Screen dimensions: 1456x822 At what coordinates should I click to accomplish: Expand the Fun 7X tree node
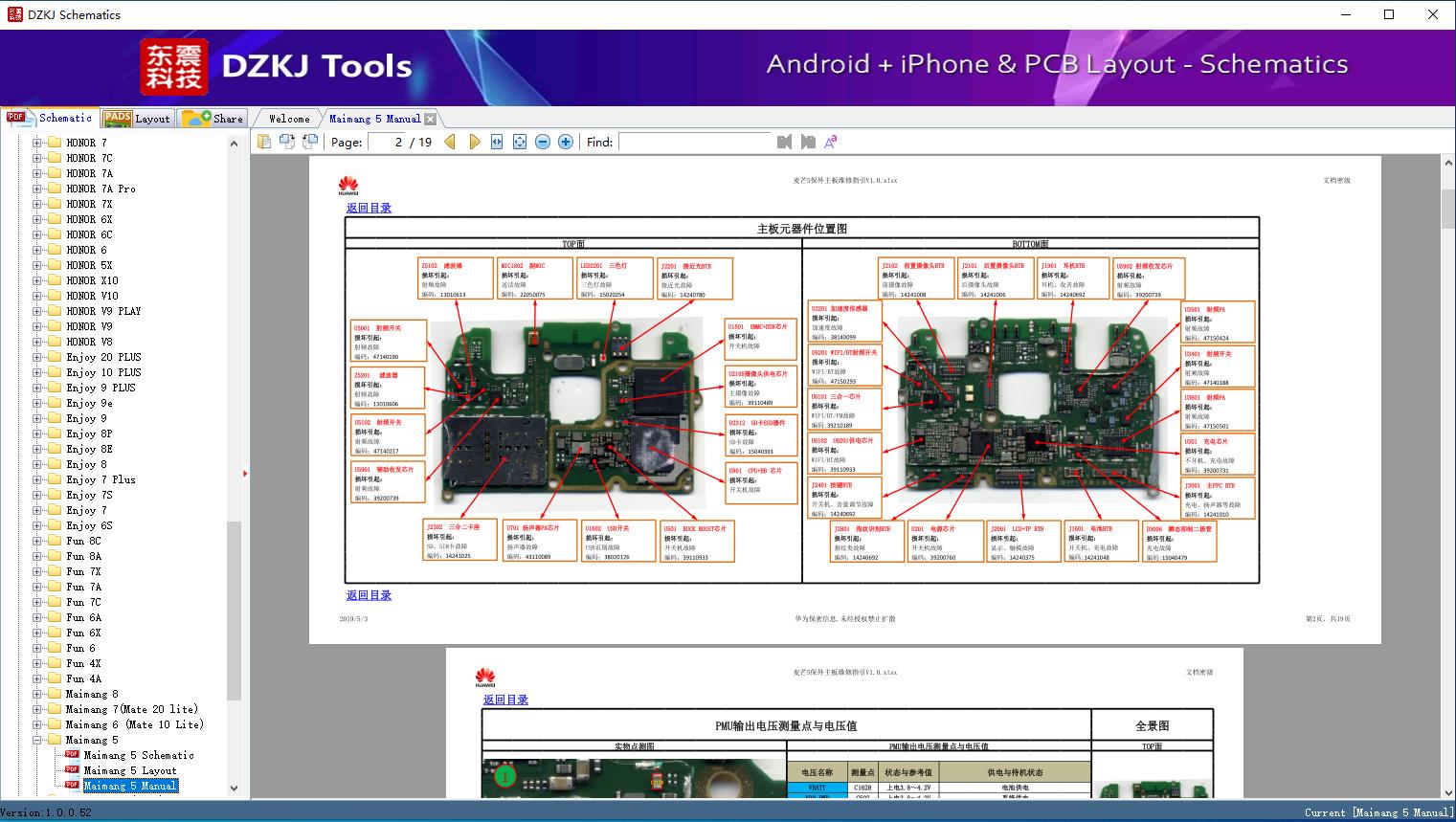pyautogui.click(x=37, y=571)
